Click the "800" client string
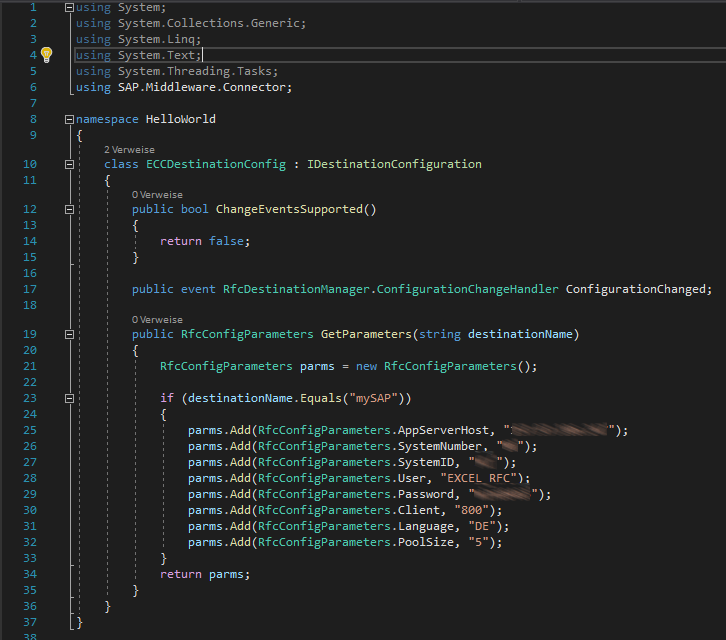Image resolution: width=726 pixels, height=640 pixels. click(471, 510)
